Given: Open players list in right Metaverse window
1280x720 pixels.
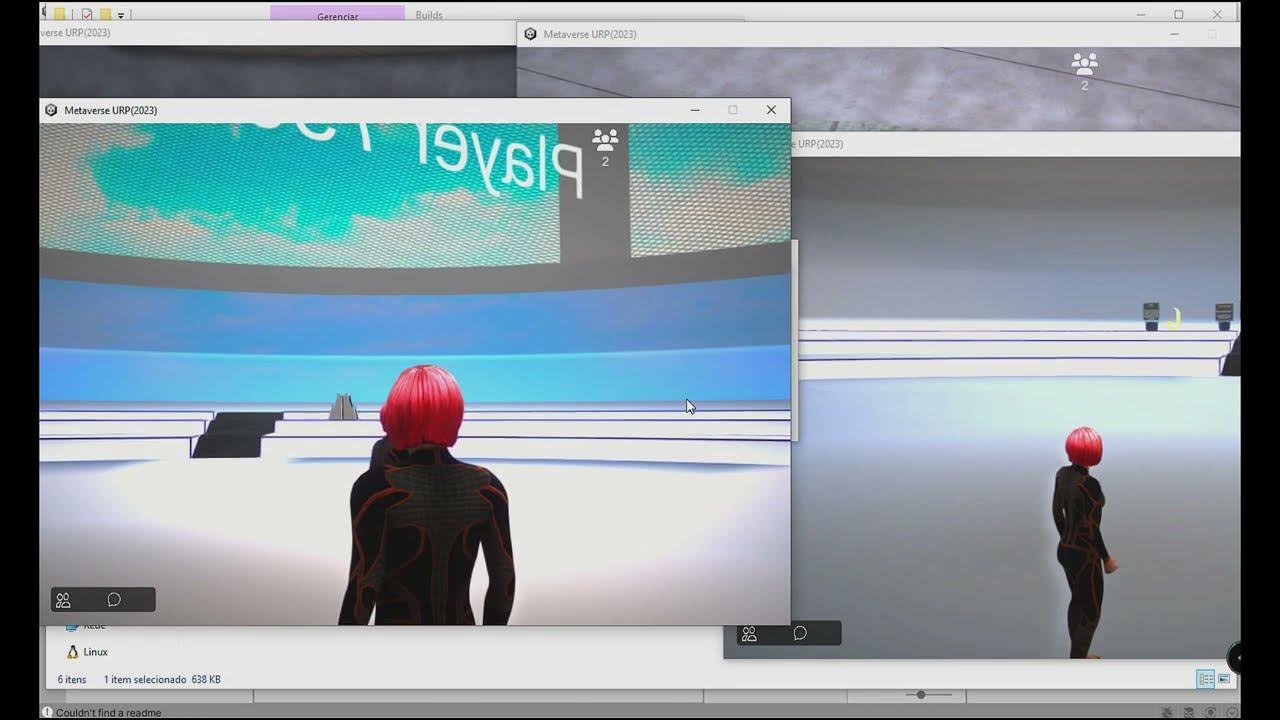Looking at the screenshot, I should click(749, 633).
